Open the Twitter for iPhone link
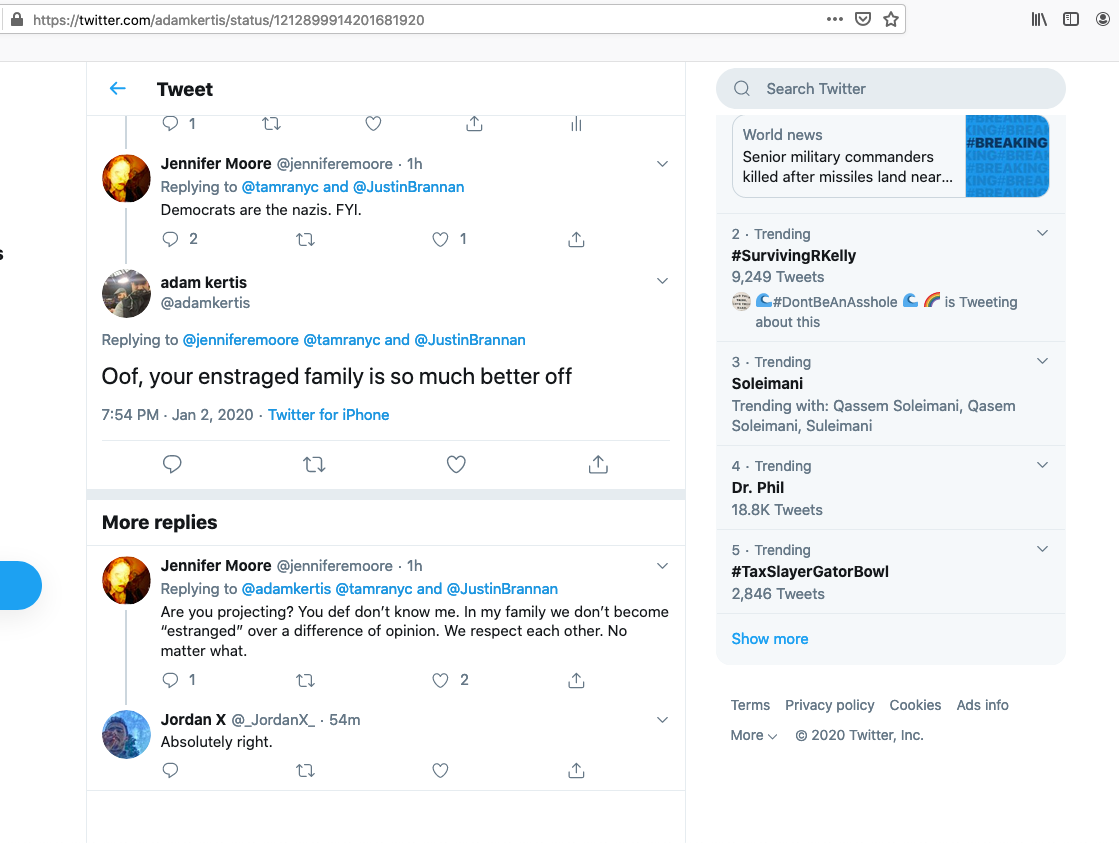This screenshot has width=1119, height=843. click(x=329, y=415)
